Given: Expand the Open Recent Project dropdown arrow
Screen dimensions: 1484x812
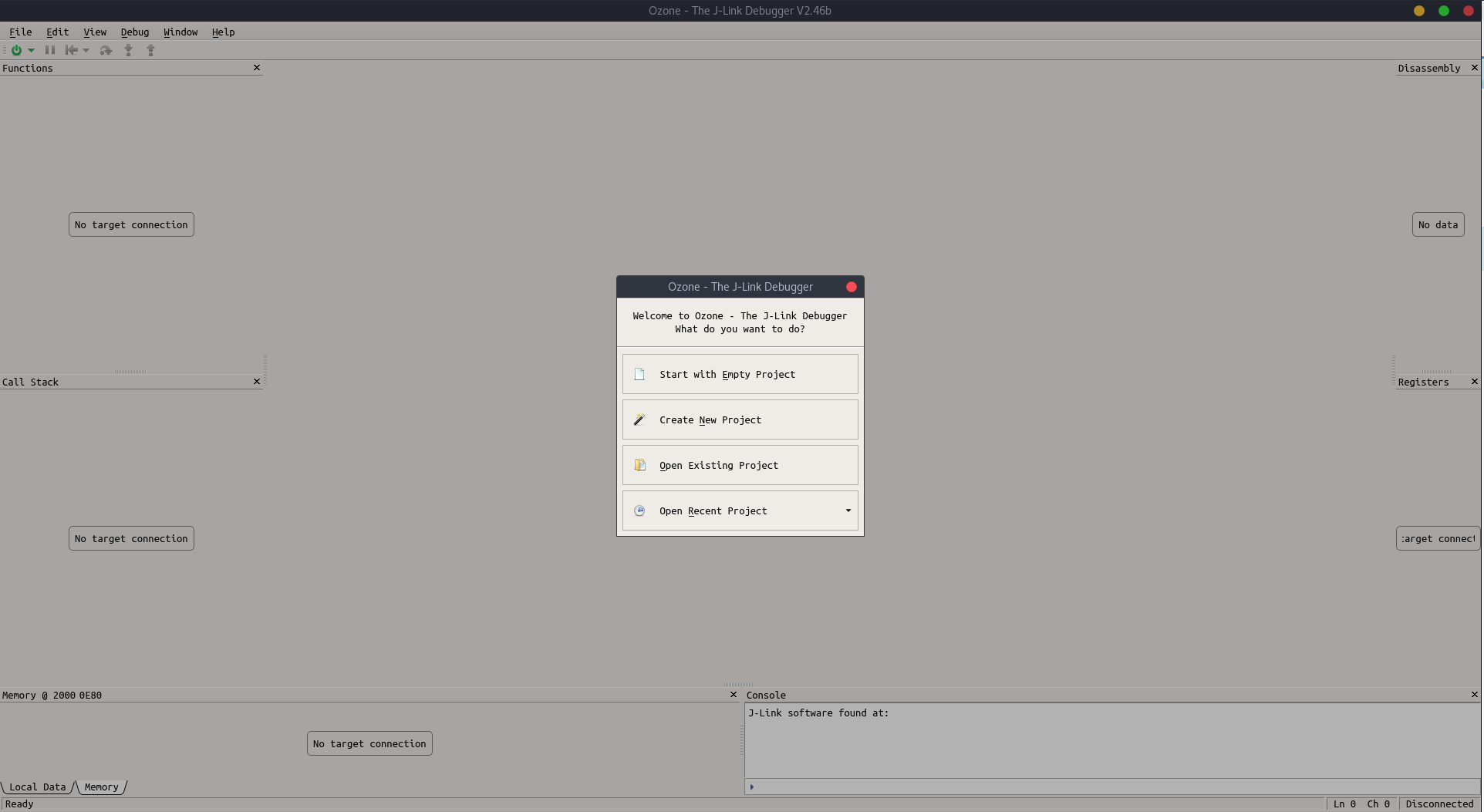Looking at the screenshot, I should [848, 510].
